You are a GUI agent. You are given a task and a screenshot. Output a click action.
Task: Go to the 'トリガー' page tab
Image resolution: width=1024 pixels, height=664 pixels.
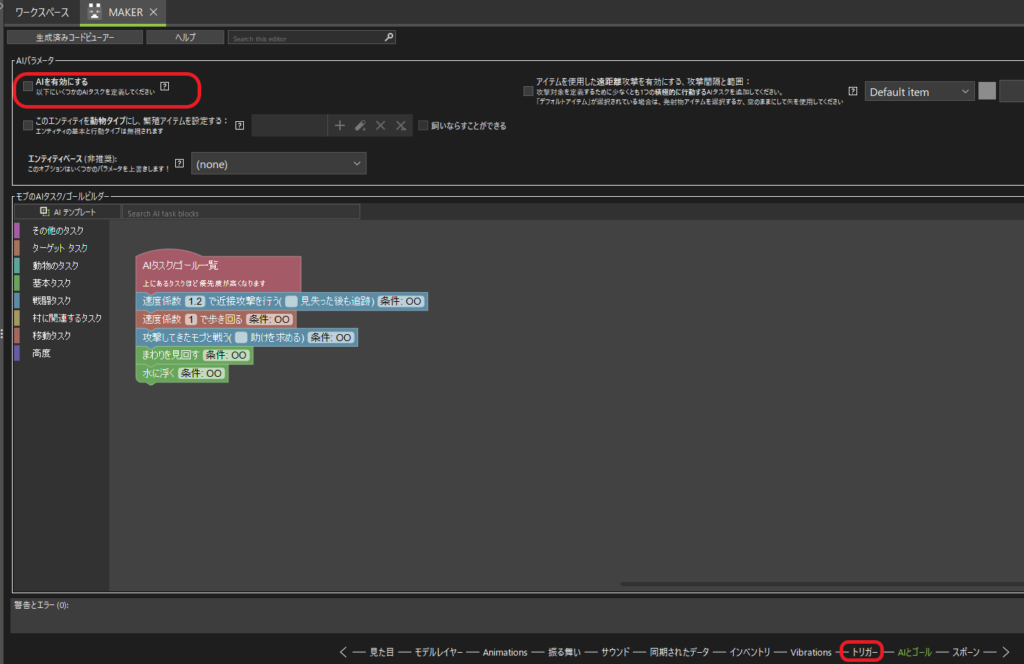pyautogui.click(x=861, y=652)
